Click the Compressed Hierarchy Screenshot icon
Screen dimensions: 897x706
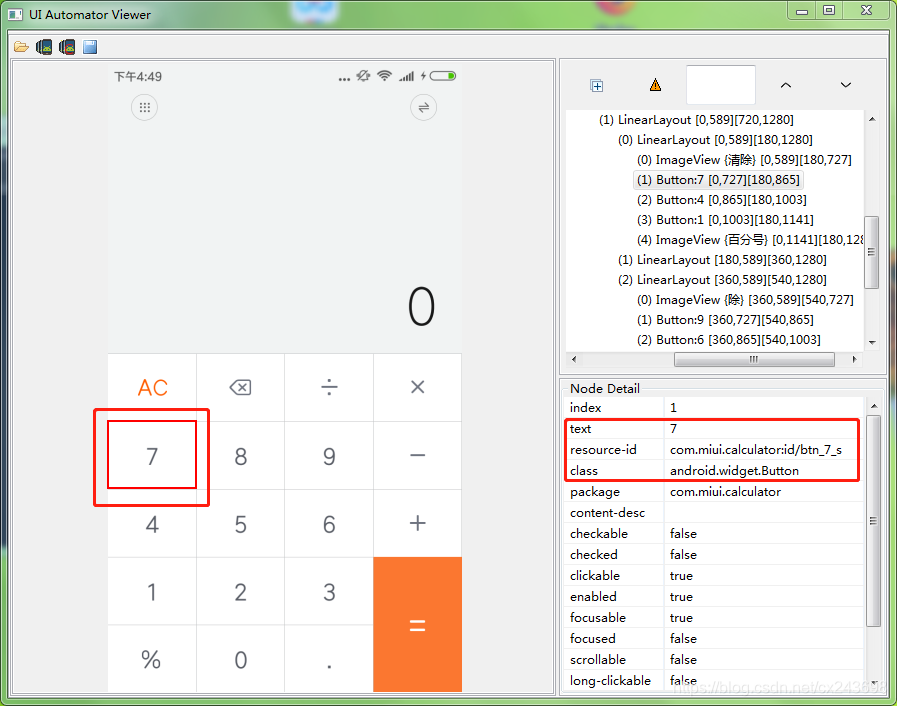point(67,47)
